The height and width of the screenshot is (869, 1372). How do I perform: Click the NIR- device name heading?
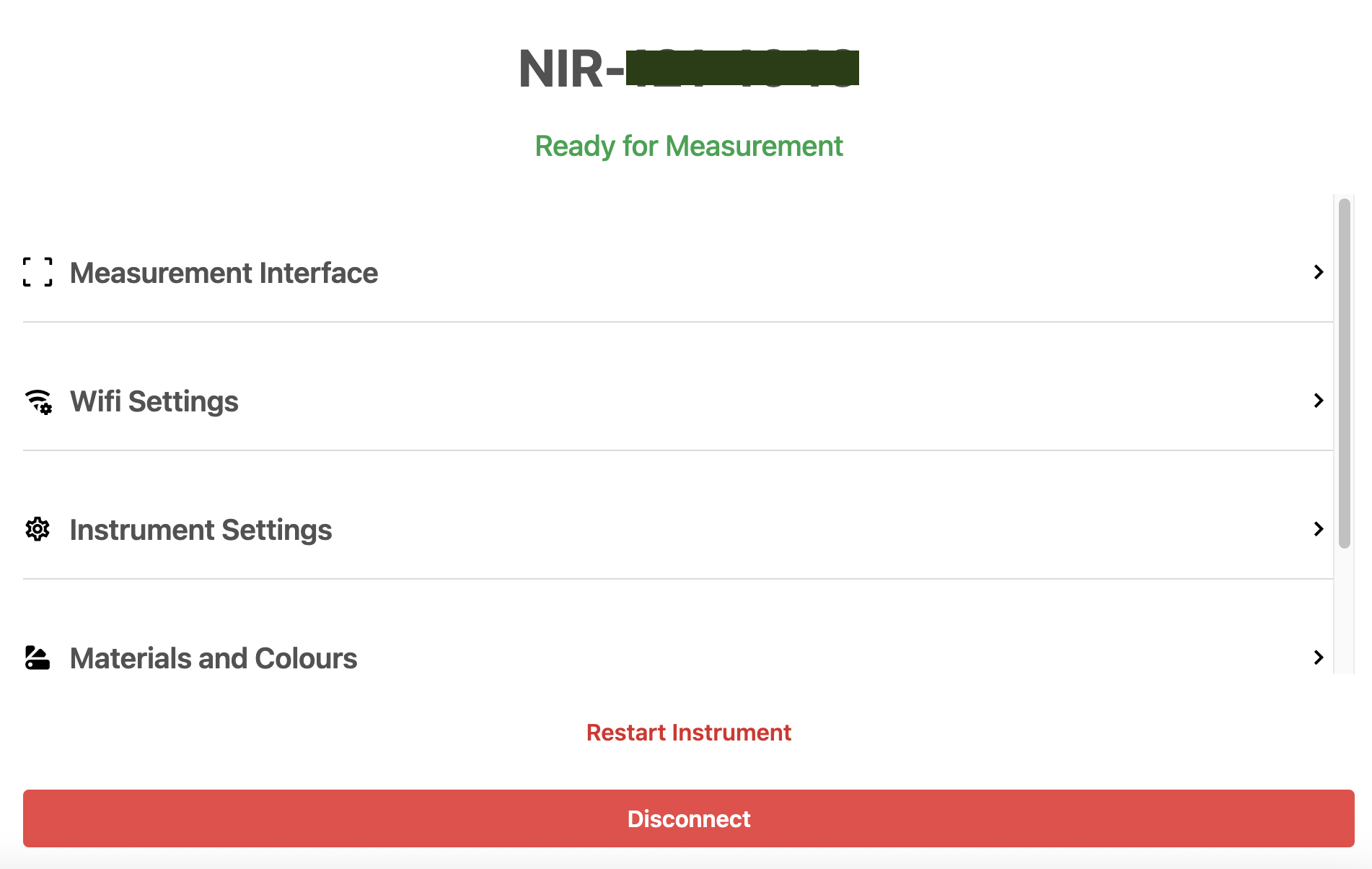pyautogui.click(x=570, y=69)
